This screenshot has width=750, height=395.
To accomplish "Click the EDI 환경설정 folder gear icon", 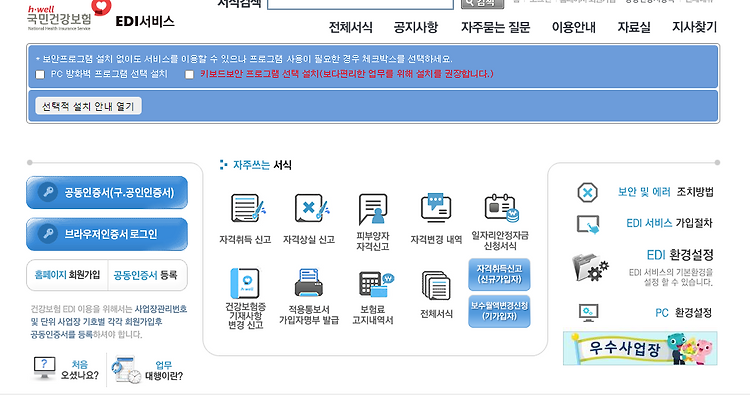I will [x=590, y=267].
